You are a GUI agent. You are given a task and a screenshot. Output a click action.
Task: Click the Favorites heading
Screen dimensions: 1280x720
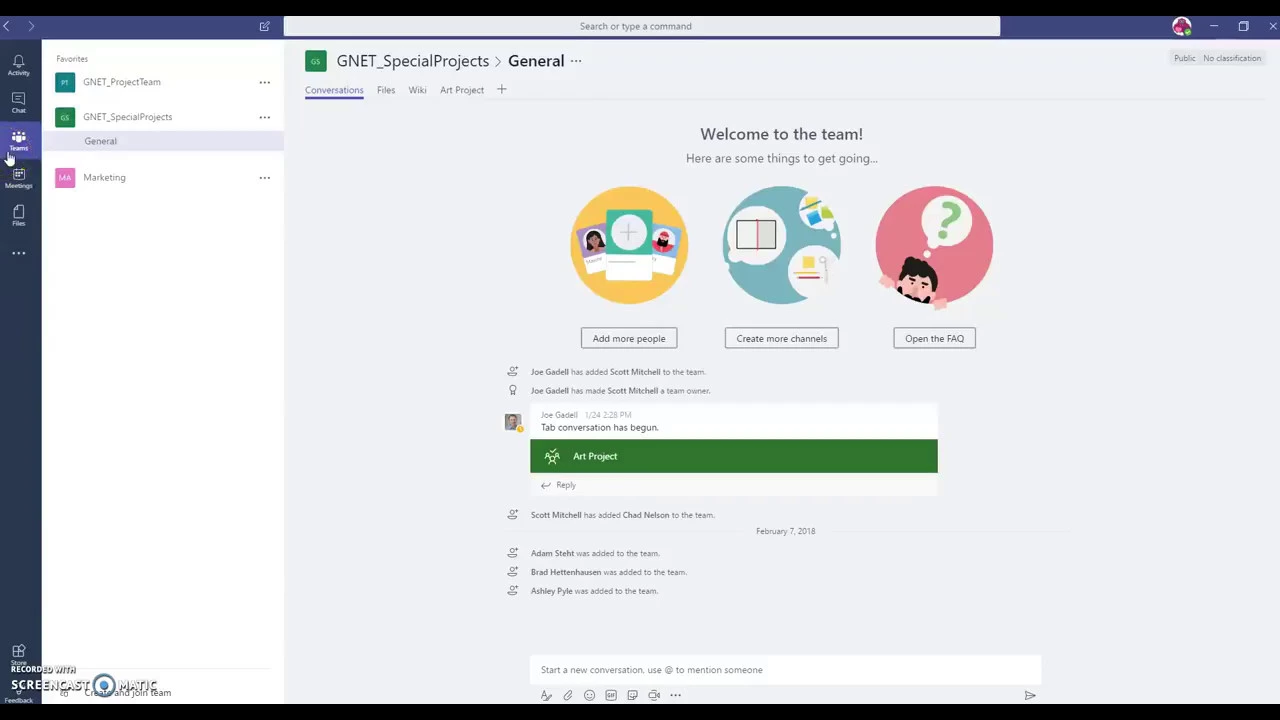pos(72,59)
